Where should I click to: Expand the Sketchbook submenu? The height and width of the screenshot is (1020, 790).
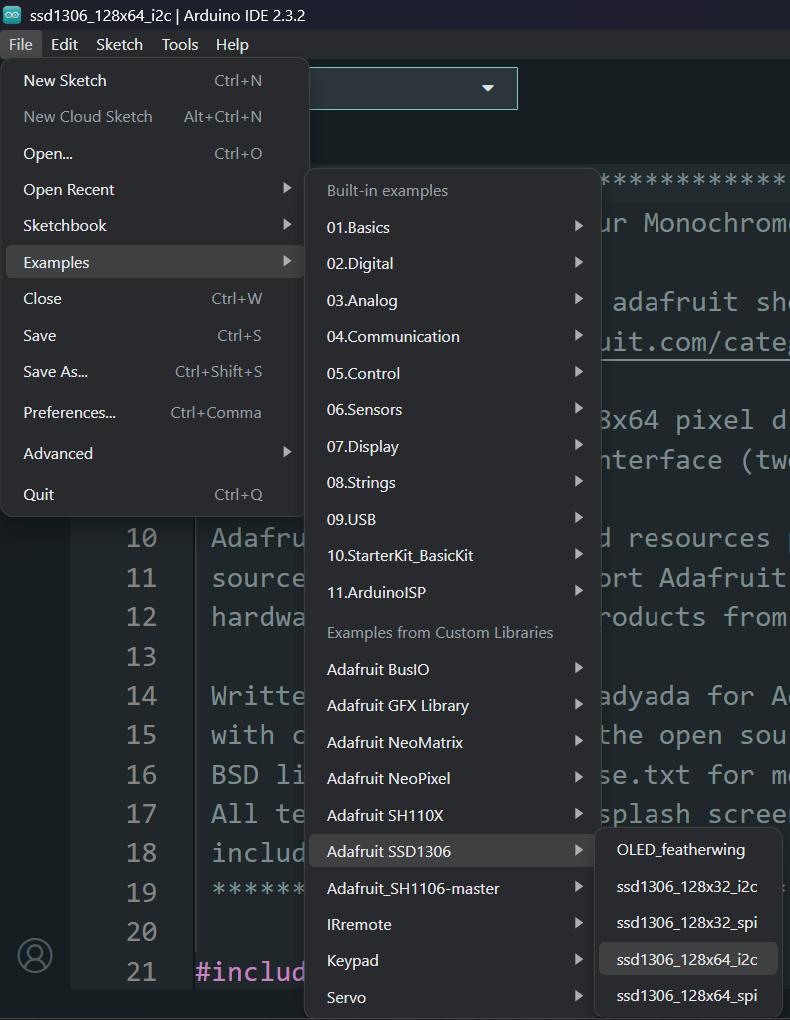(x=155, y=225)
